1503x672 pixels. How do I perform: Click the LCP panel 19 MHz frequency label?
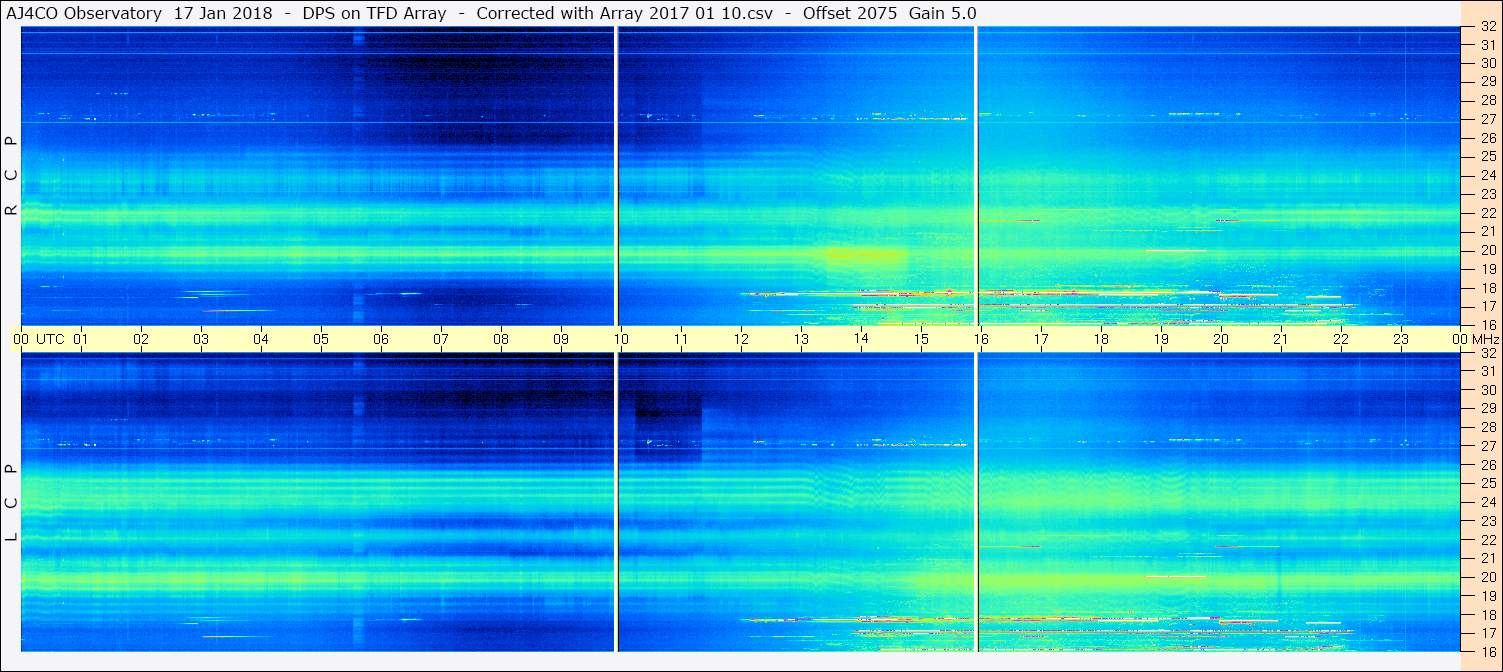(1488, 596)
